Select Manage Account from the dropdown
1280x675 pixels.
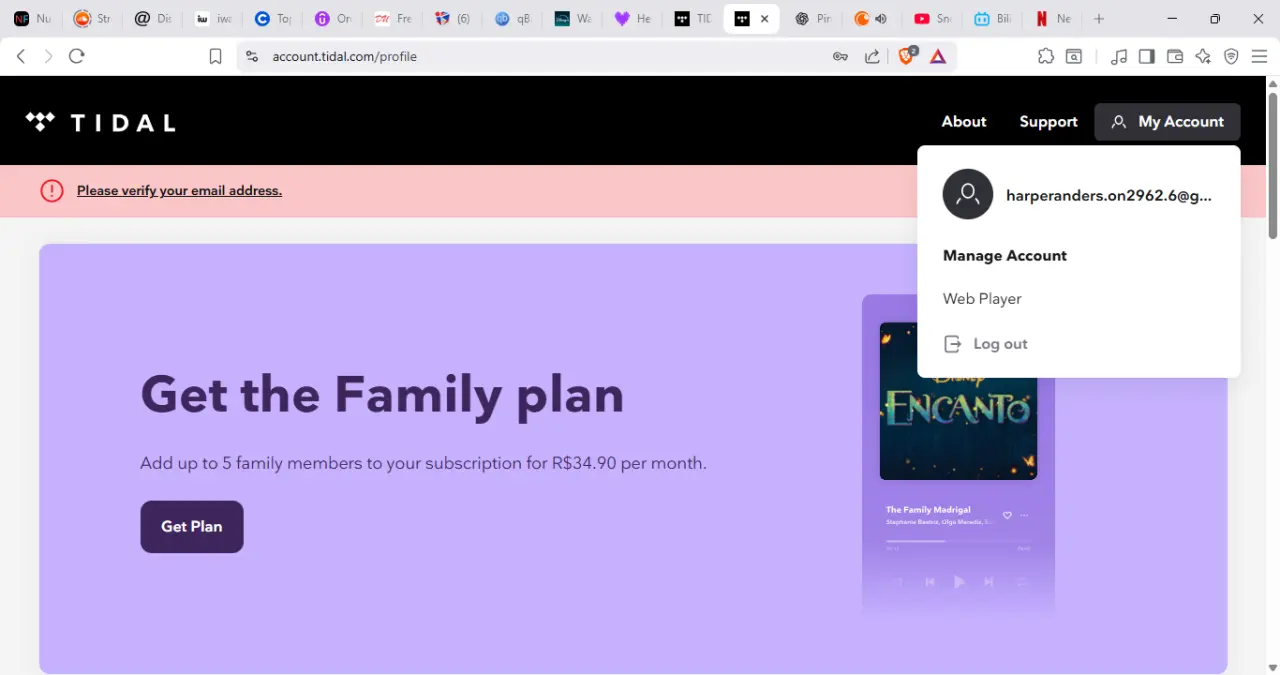pos(1005,256)
